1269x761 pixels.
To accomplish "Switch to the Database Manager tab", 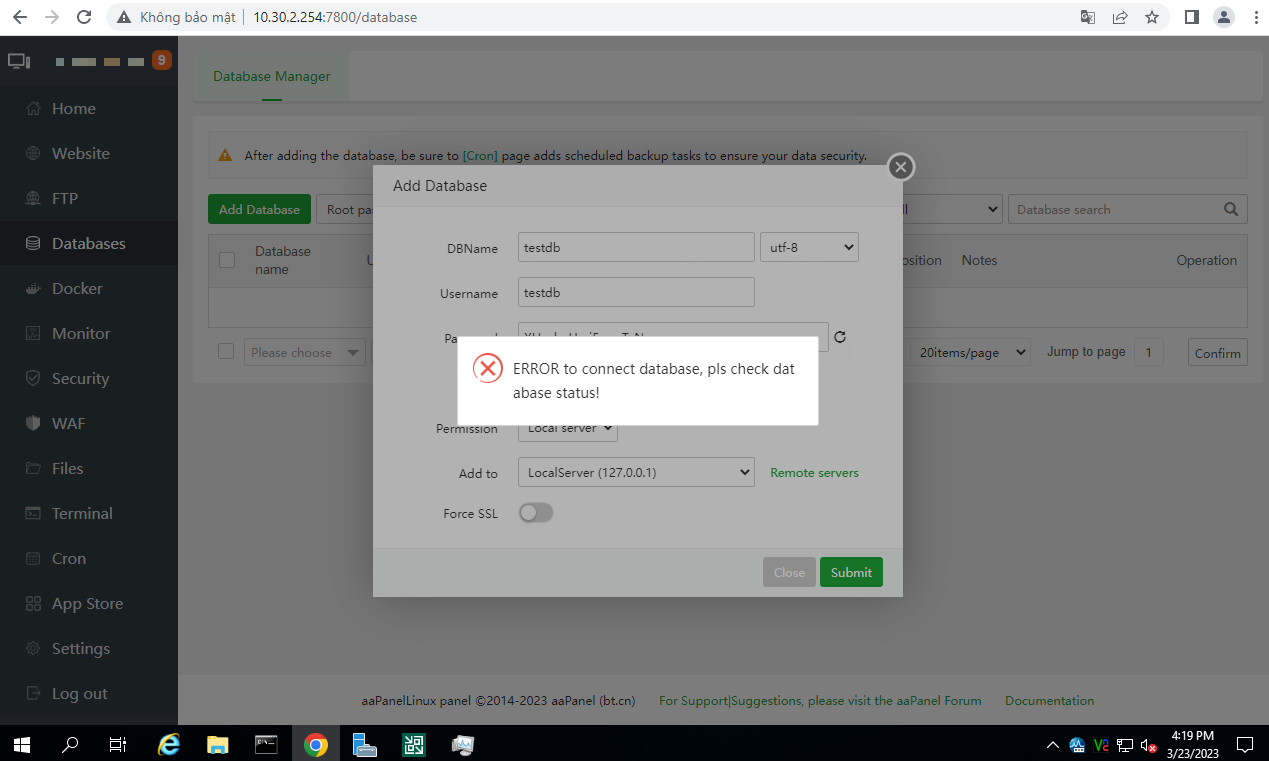I will (271, 76).
